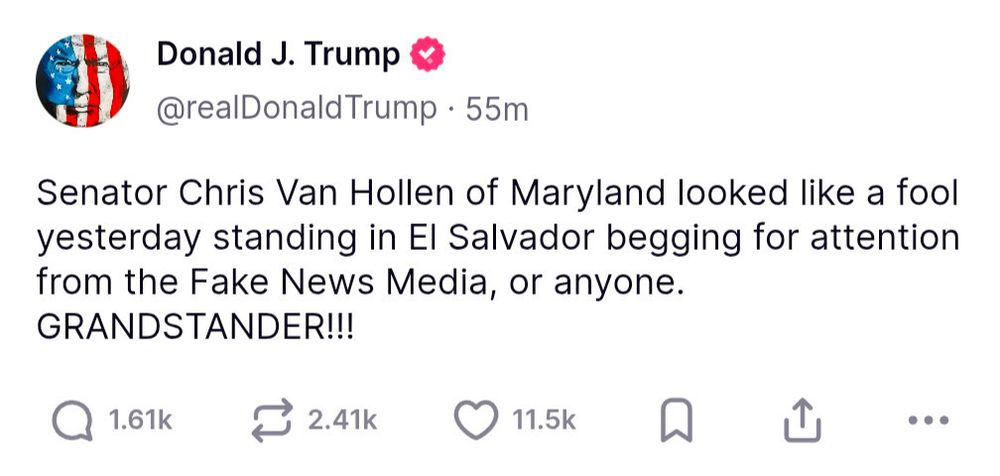
Task: Open the @realDonaldTrump handle link
Action: click(297, 109)
